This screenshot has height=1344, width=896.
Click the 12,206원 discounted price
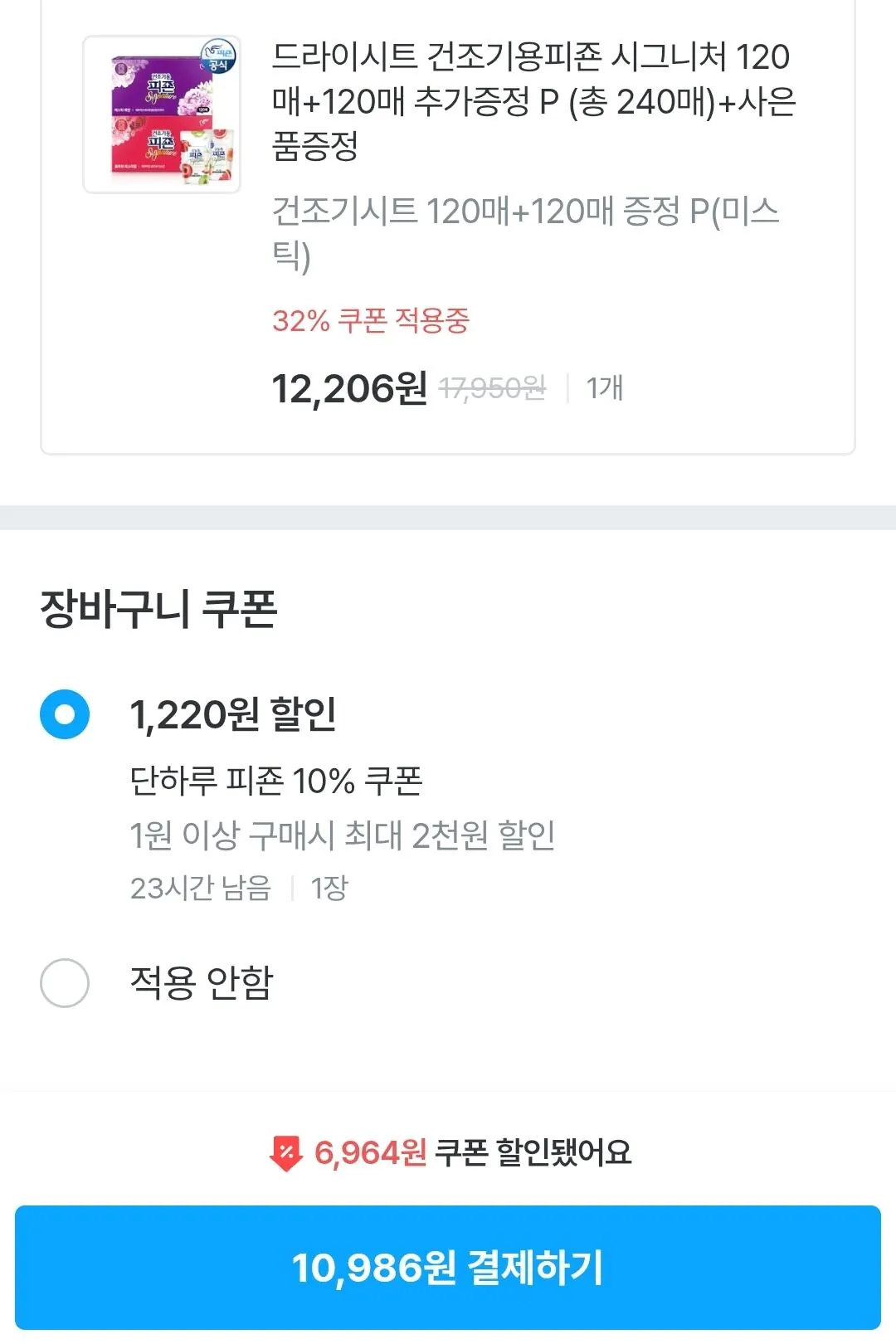pos(348,388)
